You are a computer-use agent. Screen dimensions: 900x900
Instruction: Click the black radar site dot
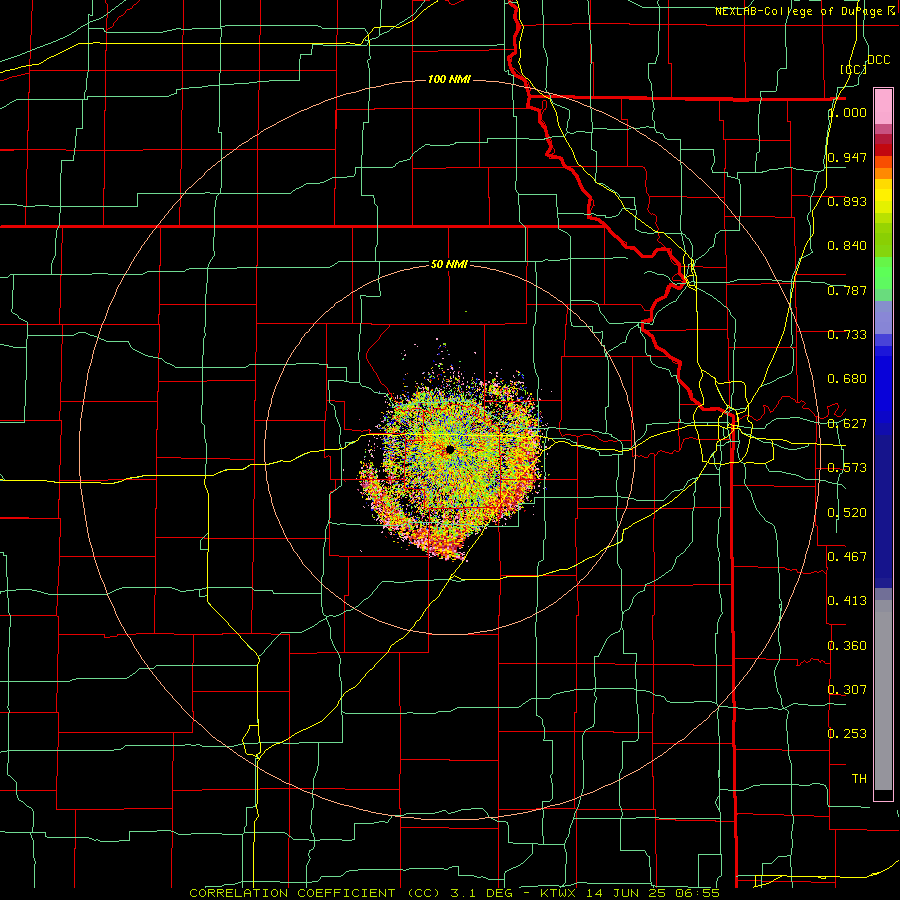point(450,449)
